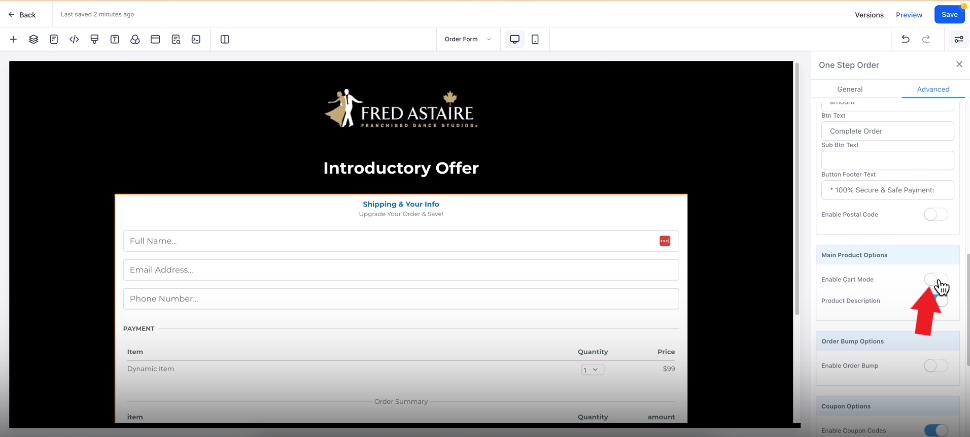Click the Button Footer Text field
Screen dimensions: 970x437
(x=887, y=189)
